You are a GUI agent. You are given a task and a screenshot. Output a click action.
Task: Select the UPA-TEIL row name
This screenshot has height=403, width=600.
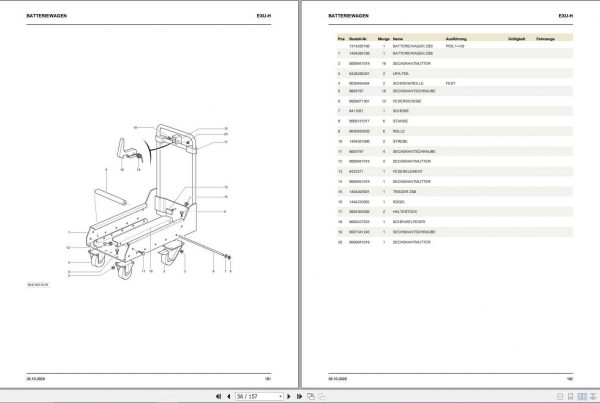click(x=401, y=73)
